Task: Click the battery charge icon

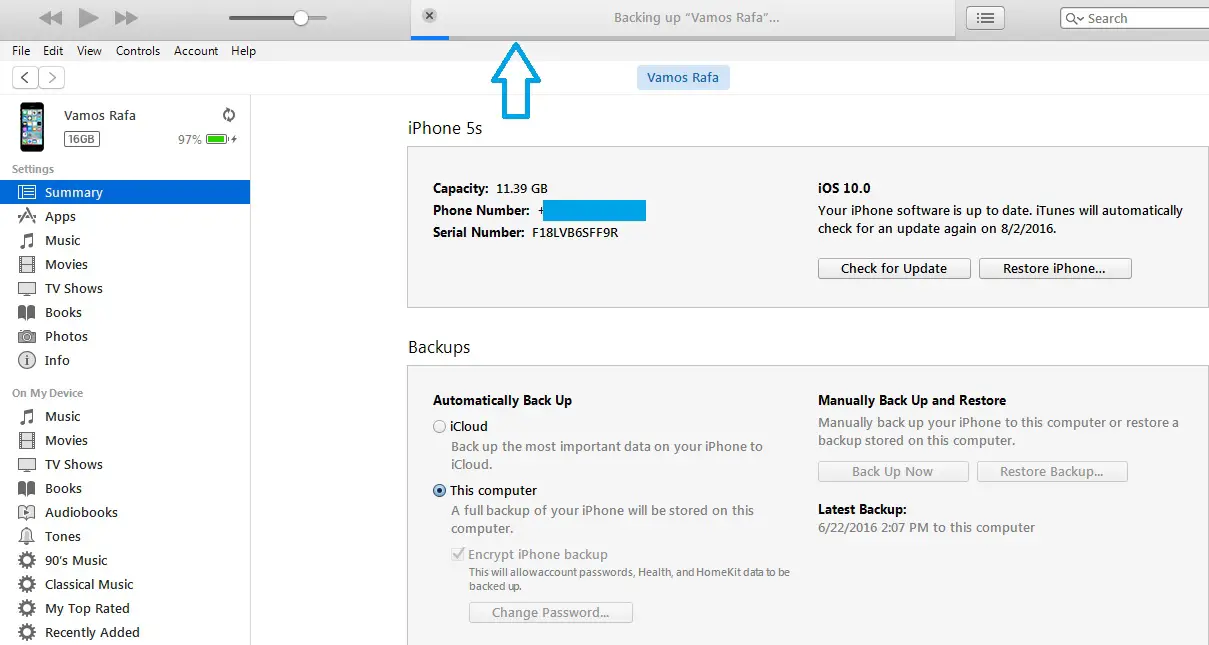Action: (220, 139)
